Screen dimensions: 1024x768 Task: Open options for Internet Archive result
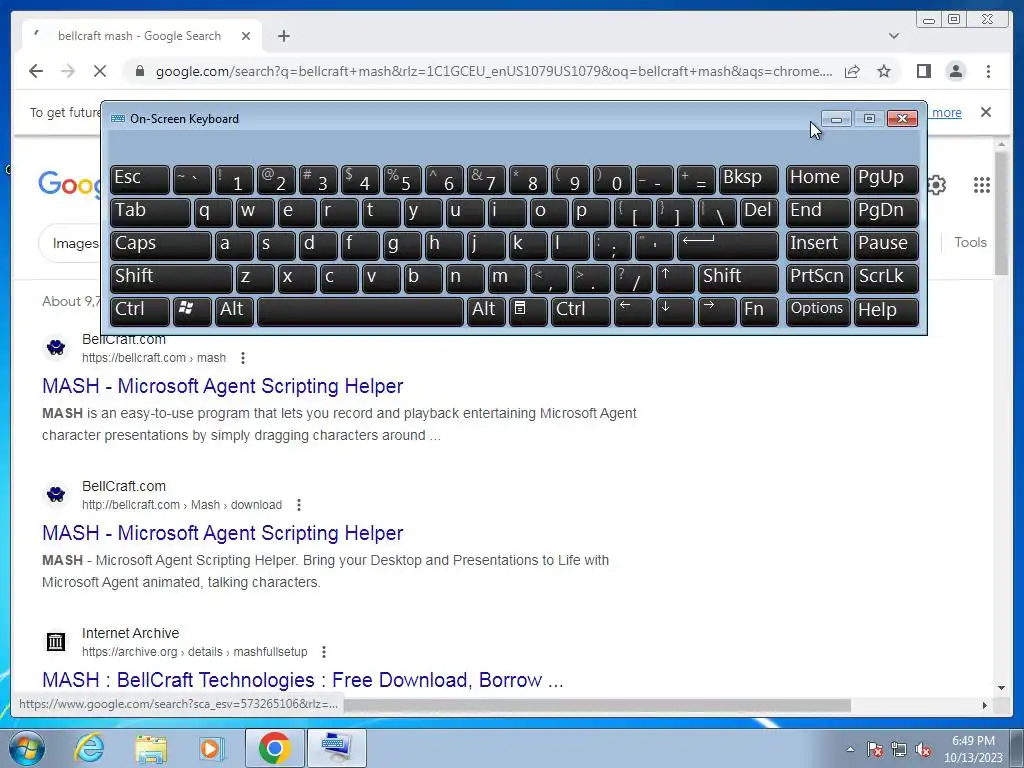(324, 652)
